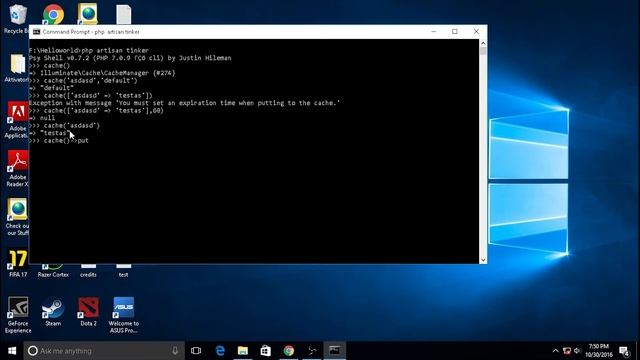Open the Adobe Application desktop shortcut

click(x=17, y=120)
